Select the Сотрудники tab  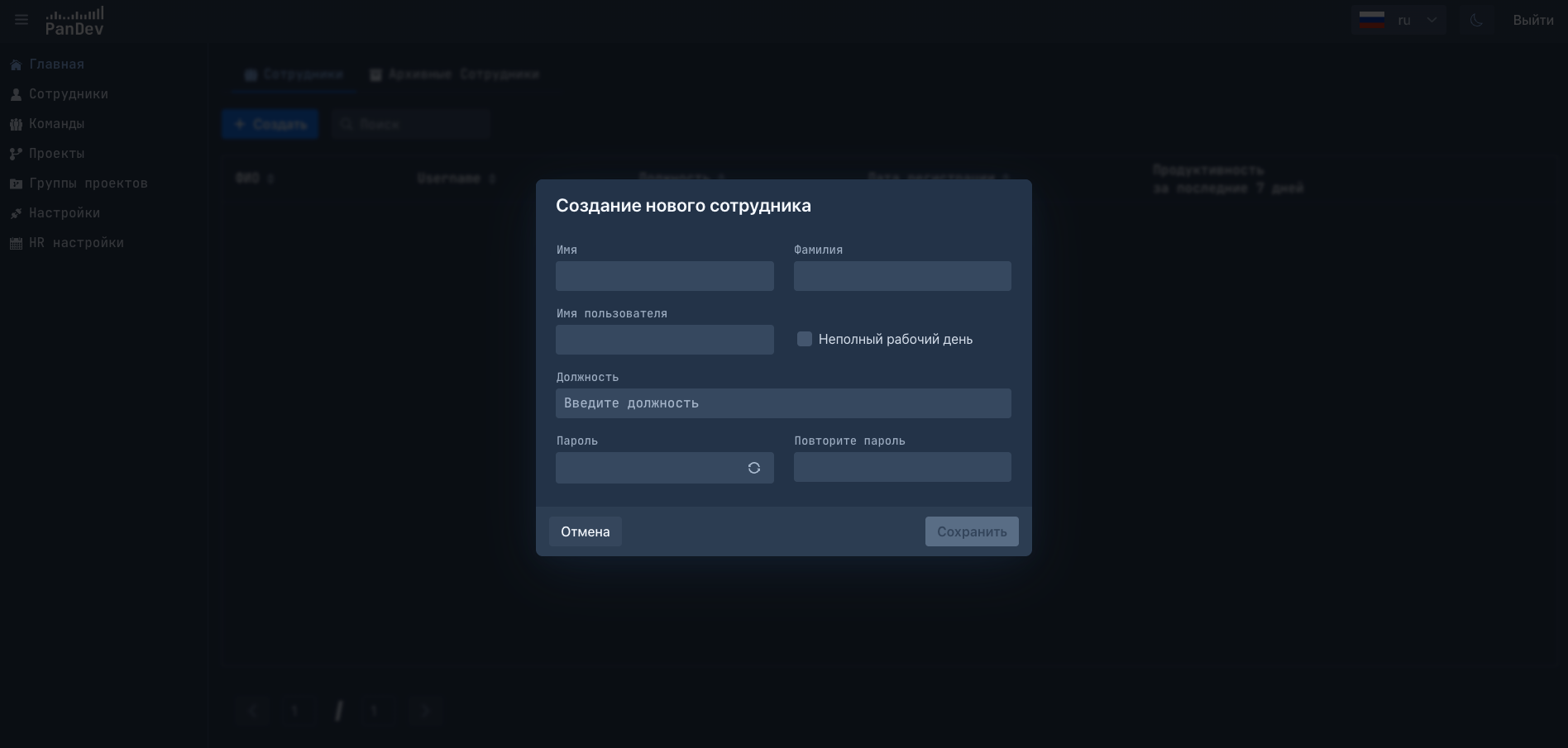click(x=294, y=74)
